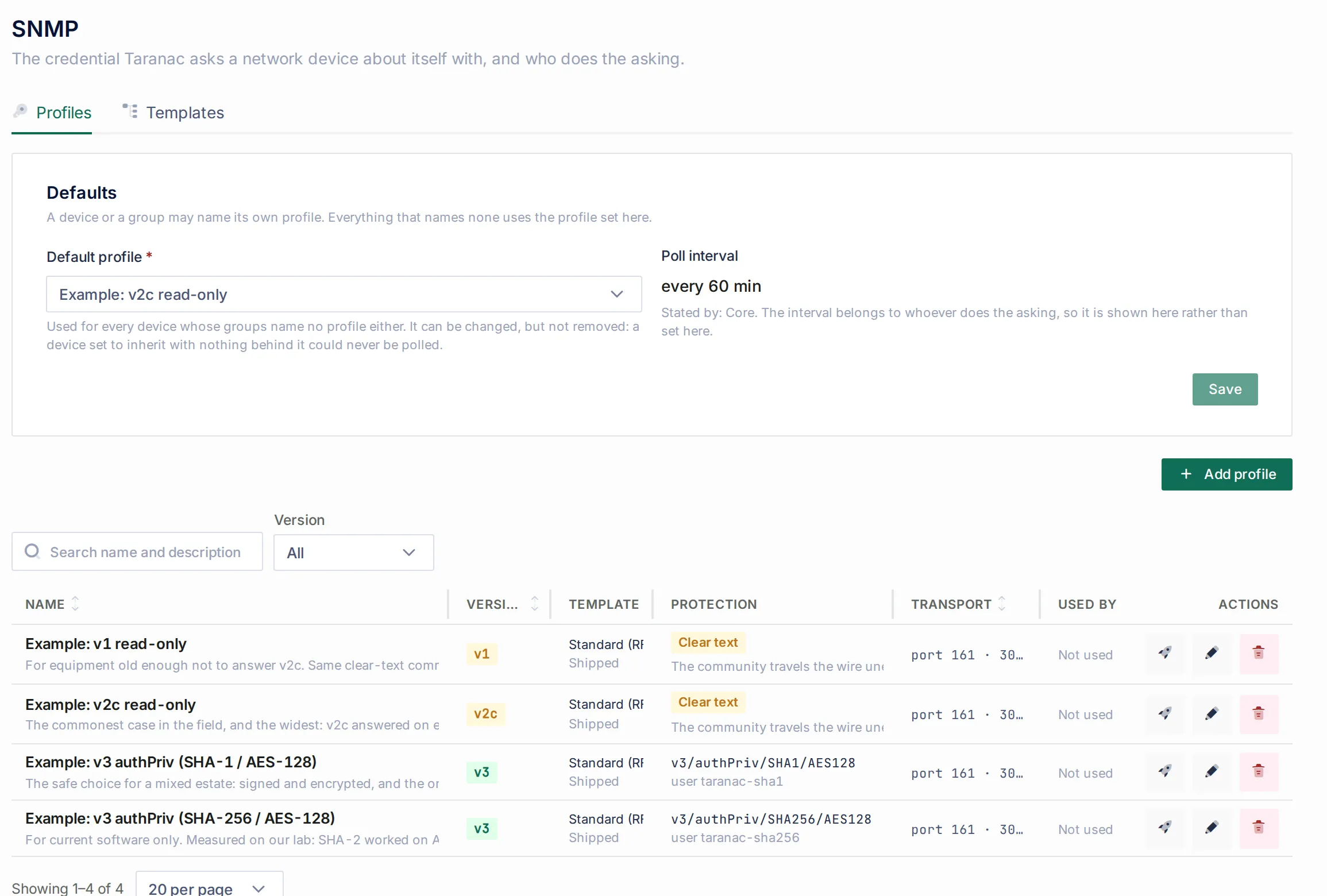Viewport: 1327px width, 896px height.
Task: Open the Version filter dropdown
Action: tap(353, 553)
